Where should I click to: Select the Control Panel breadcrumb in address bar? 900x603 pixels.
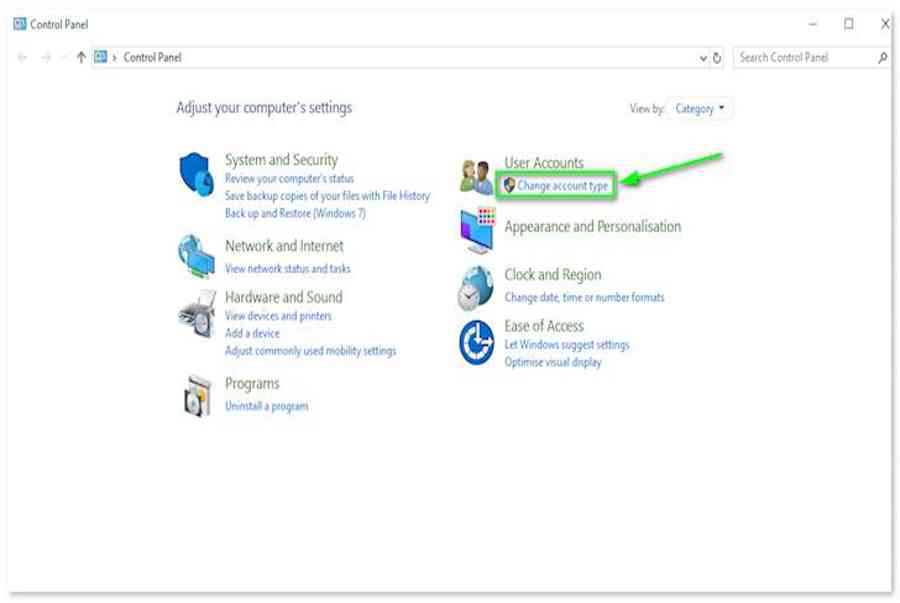tap(152, 57)
